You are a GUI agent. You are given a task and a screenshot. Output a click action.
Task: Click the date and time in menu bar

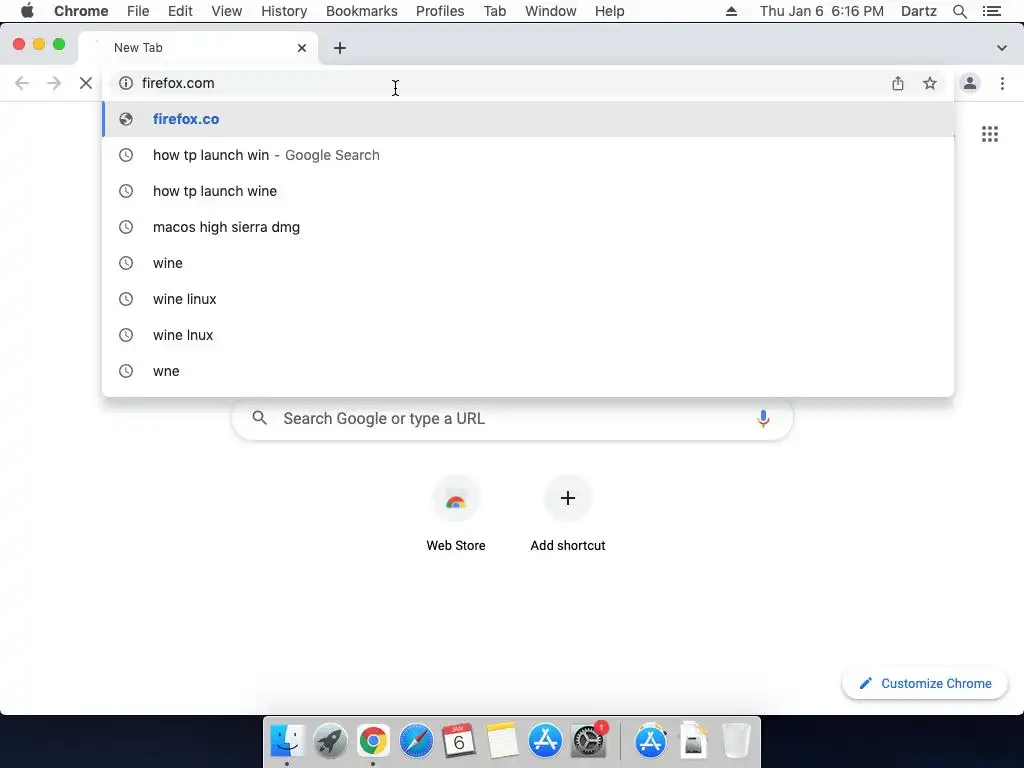822,11
